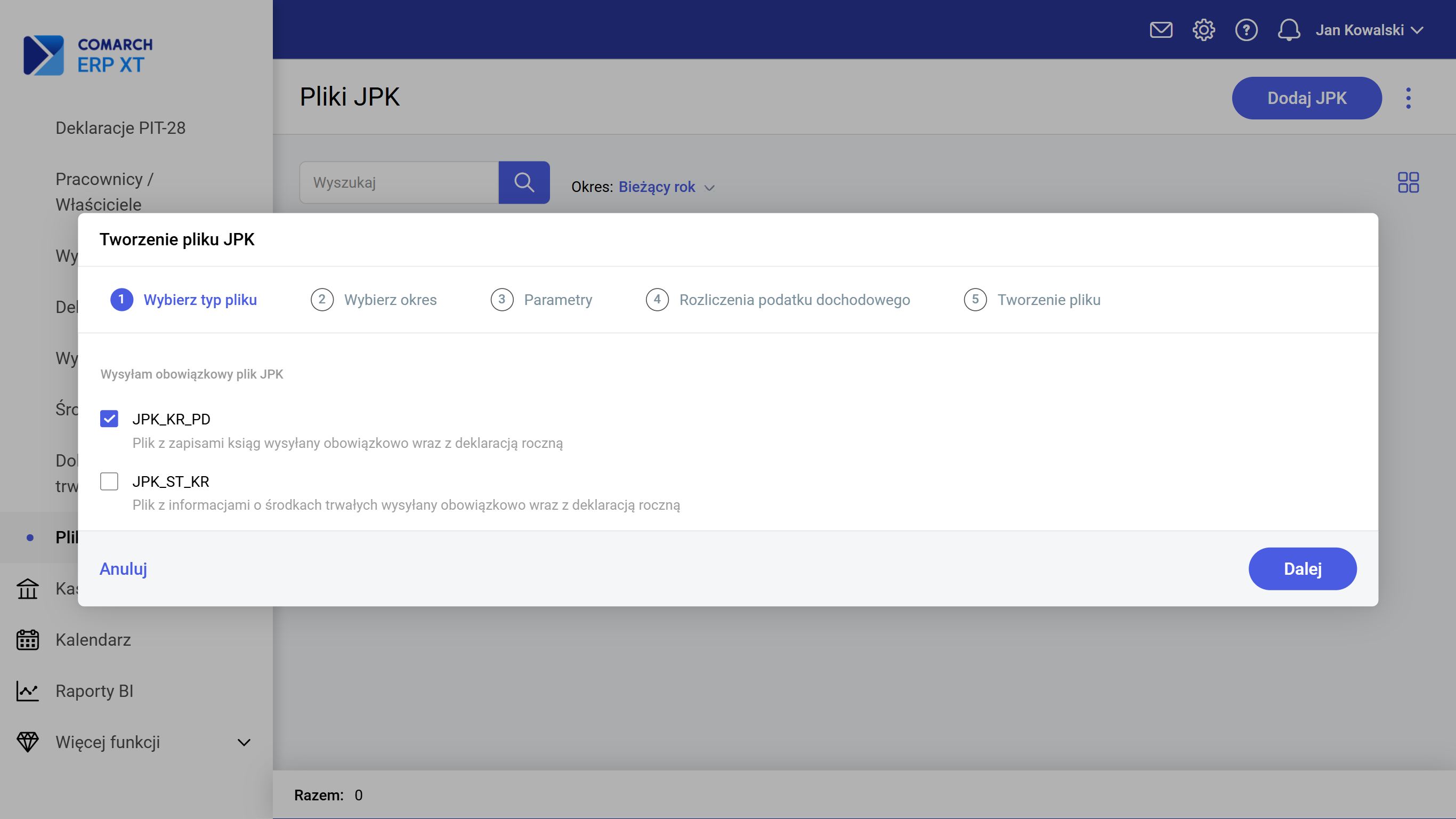Uncheck the JPK_KR_PD checkbox
The width and height of the screenshot is (1456, 819).
[109, 419]
